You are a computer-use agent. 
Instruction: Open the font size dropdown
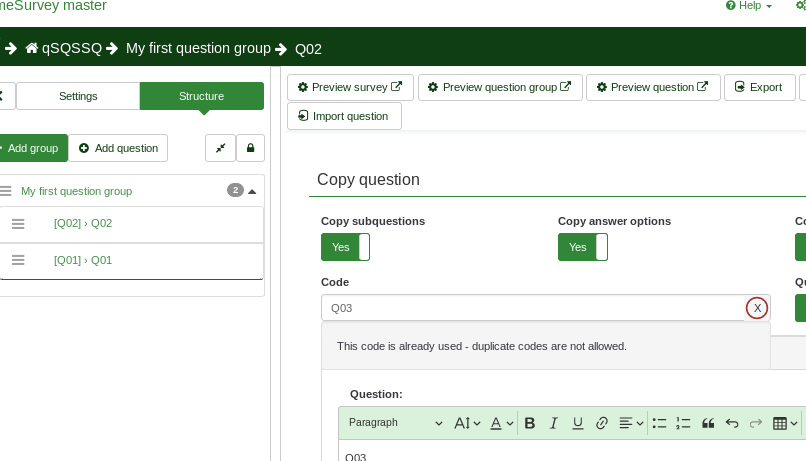[x=467, y=423]
